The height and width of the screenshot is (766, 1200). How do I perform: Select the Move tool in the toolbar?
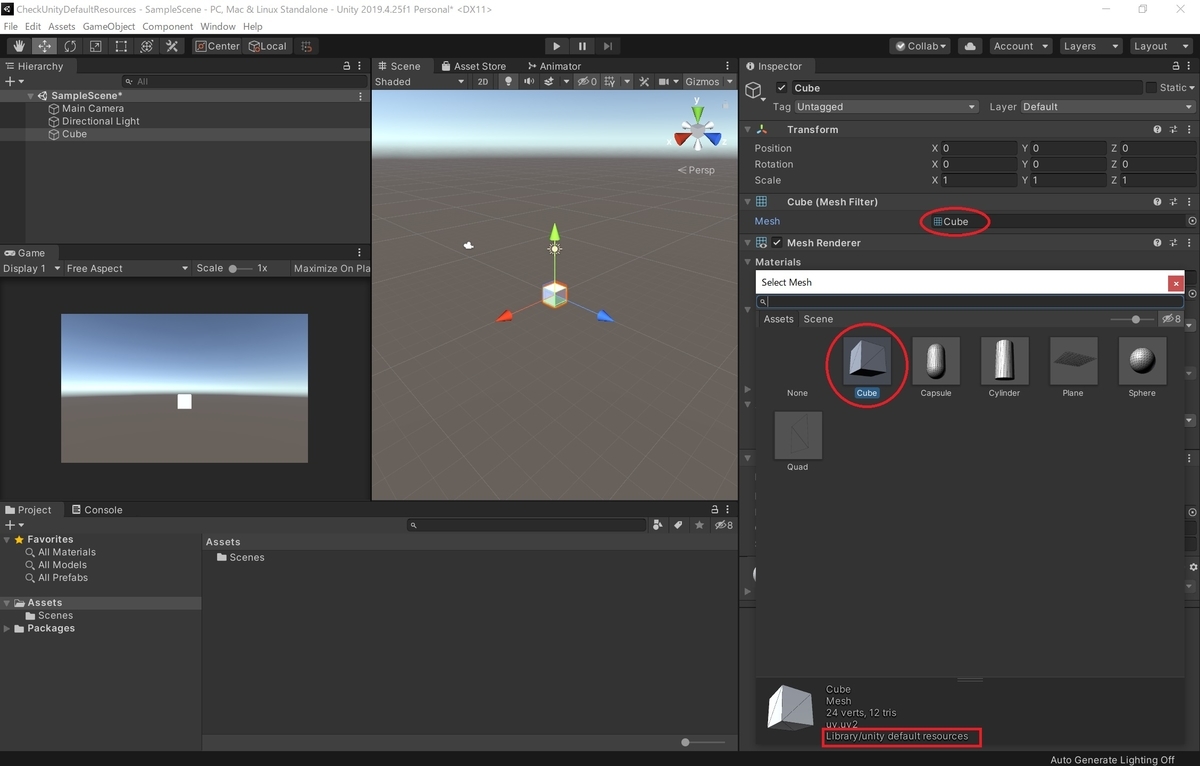[x=44, y=46]
